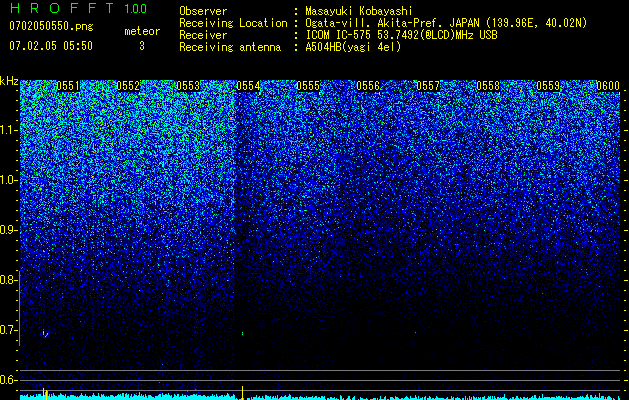Click the 0553 time marker
Image resolution: width=629 pixels, height=400 pixels.
188,86
